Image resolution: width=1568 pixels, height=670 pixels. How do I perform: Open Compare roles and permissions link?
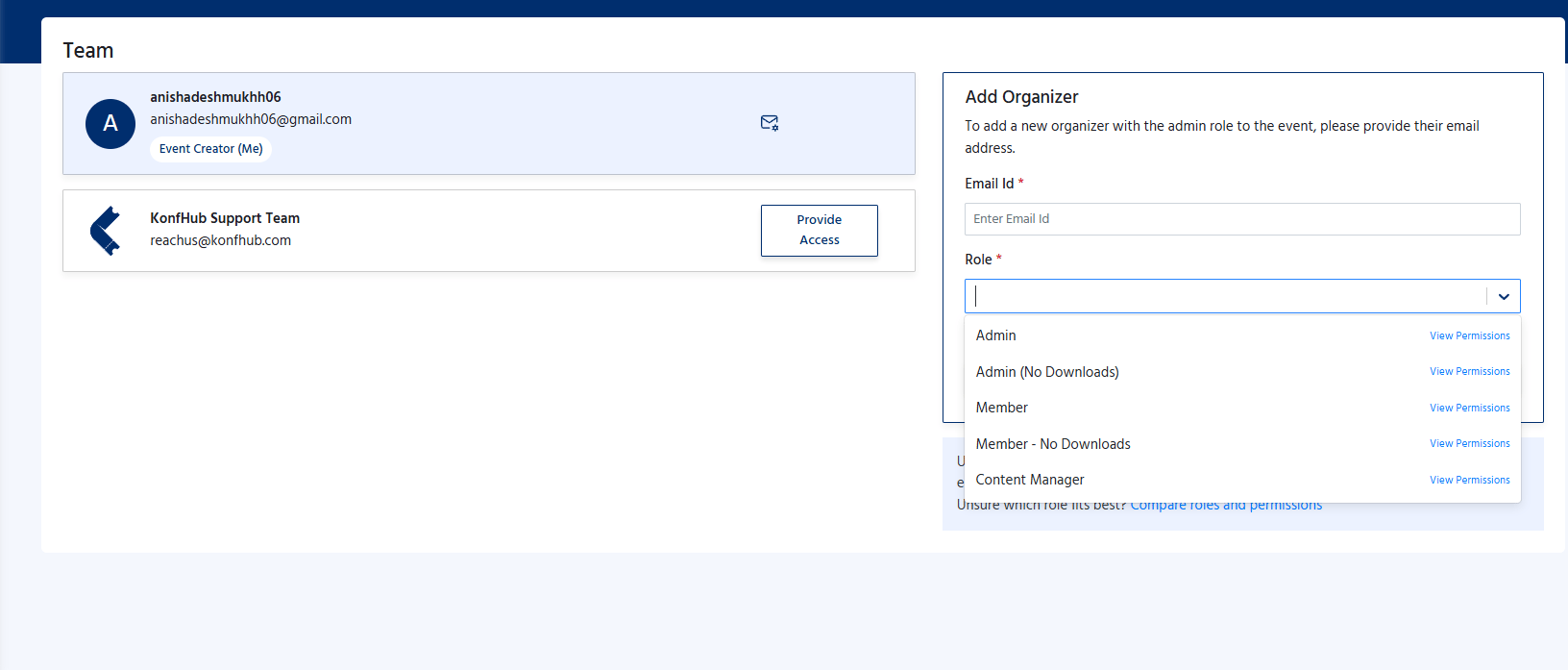tap(1226, 506)
